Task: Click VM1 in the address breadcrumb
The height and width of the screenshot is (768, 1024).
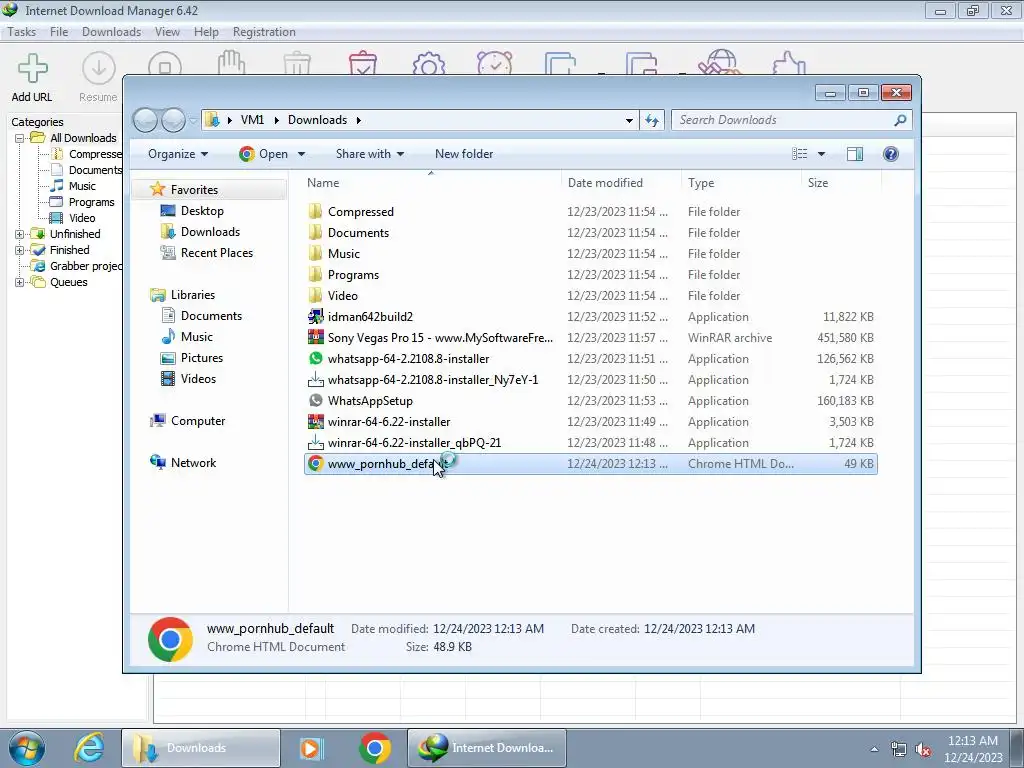Action: click(x=252, y=120)
